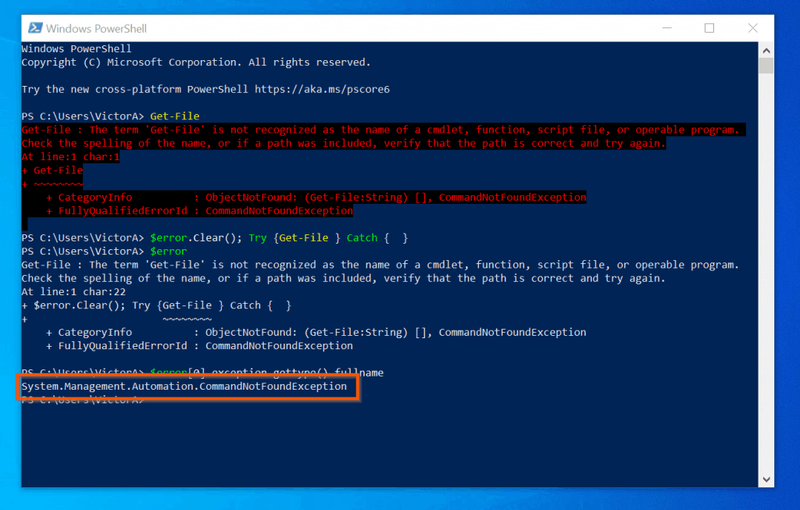Click the green '$error' command alone on prompt

pyautogui.click(x=168, y=251)
